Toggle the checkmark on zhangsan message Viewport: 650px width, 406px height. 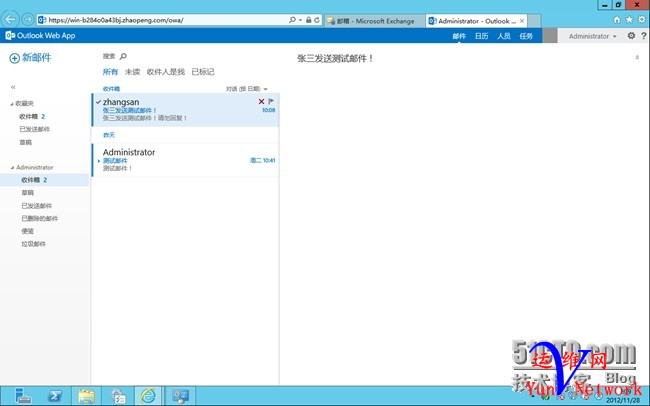click(98, 102)
